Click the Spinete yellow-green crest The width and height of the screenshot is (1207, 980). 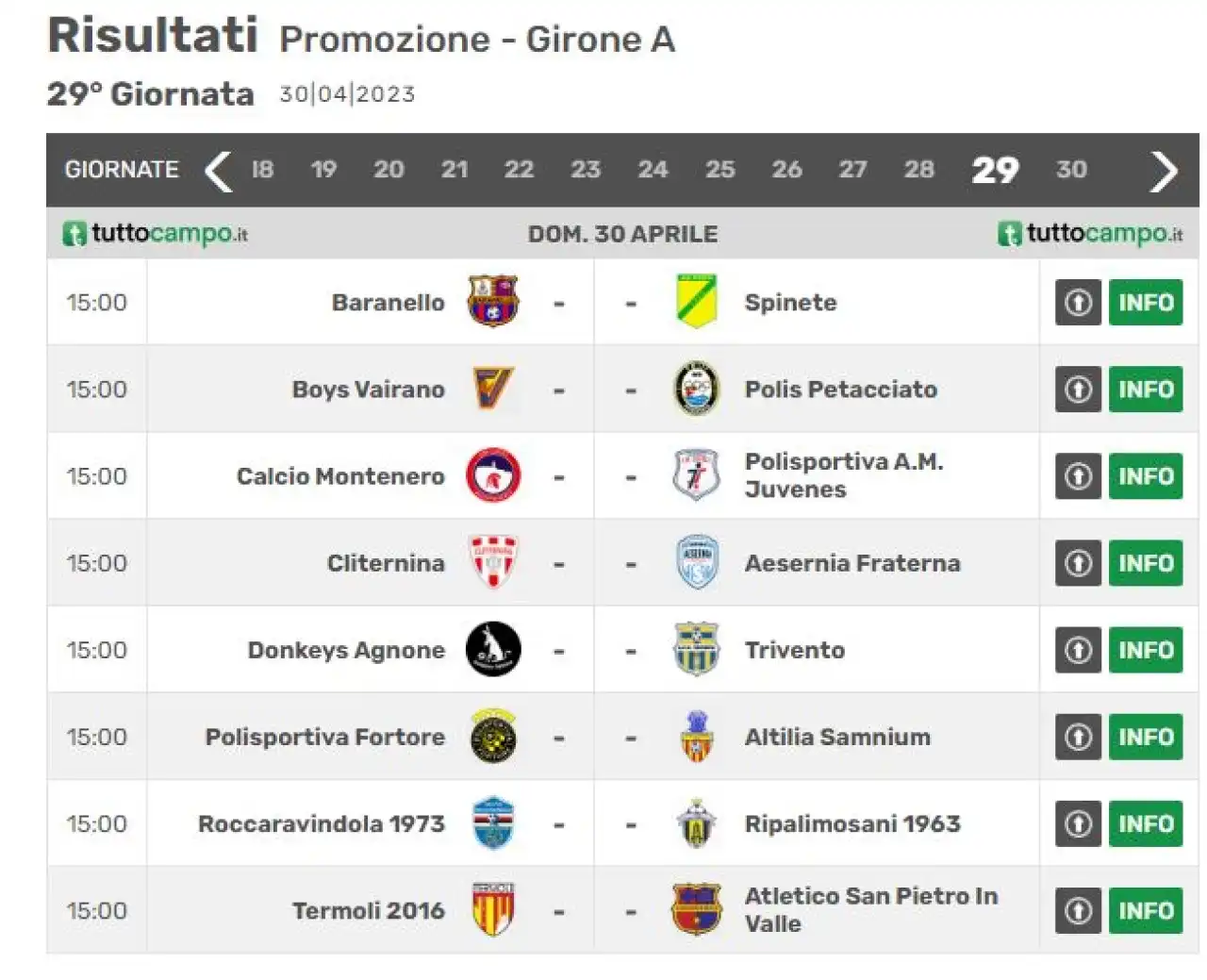pos(697,302)
